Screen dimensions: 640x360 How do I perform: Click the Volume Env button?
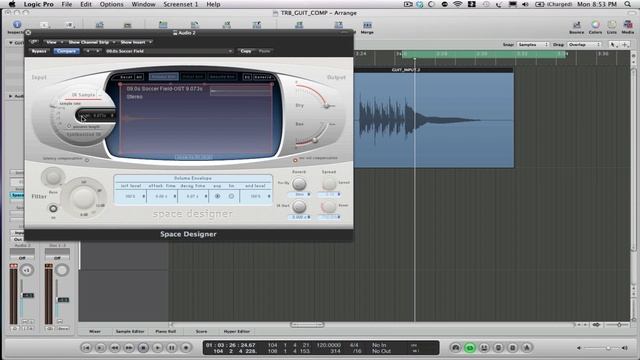164,76
